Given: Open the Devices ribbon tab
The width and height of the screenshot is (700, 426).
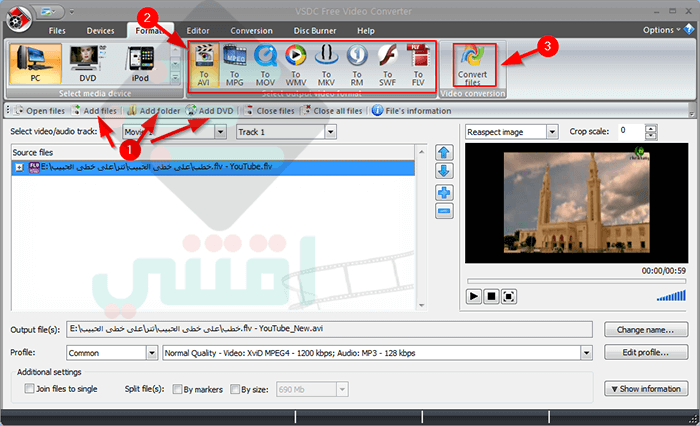Looking at the screenshot, I should click(x=100, y=31).
